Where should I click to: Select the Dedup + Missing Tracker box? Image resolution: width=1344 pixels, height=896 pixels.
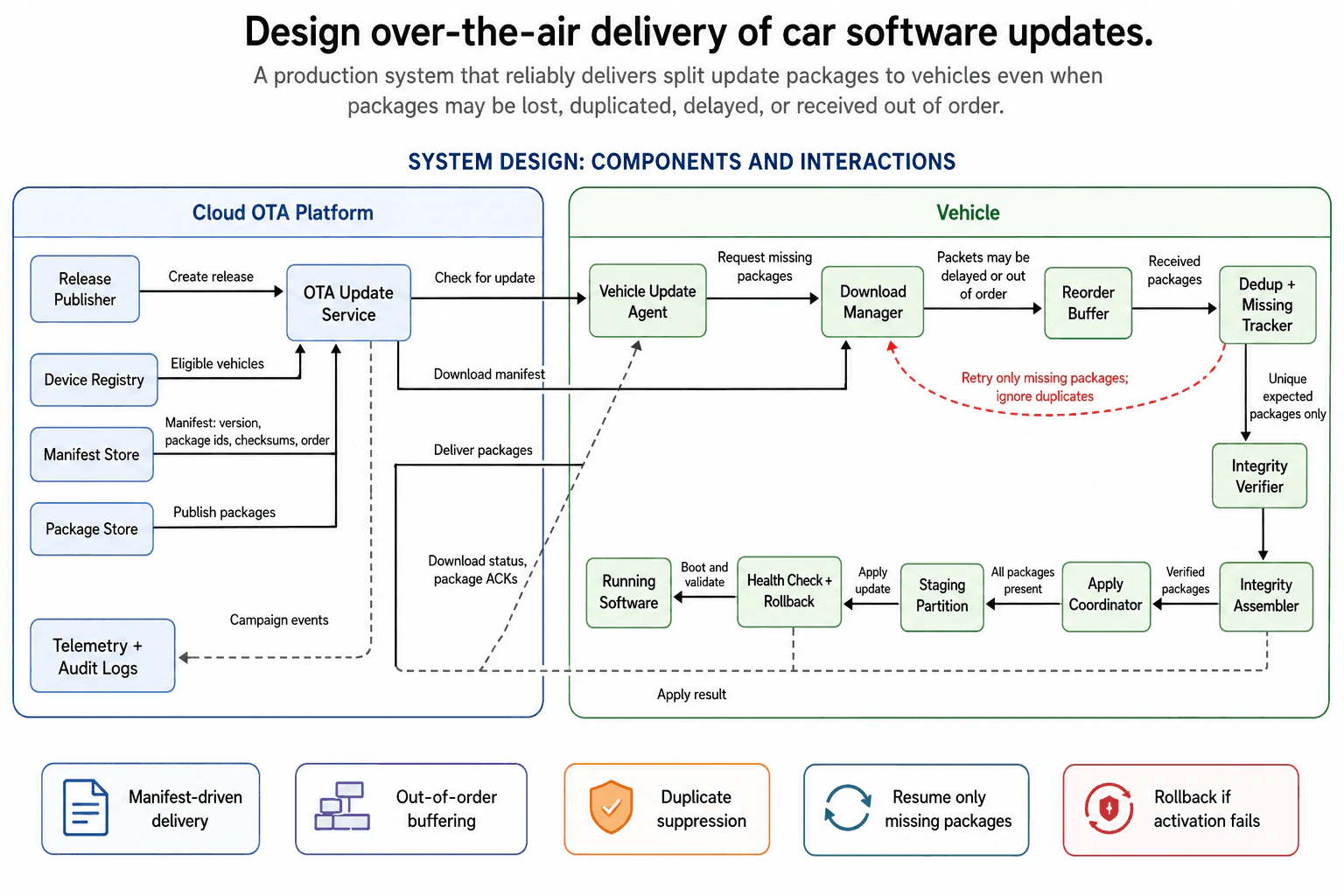[x=1267, y=304]
